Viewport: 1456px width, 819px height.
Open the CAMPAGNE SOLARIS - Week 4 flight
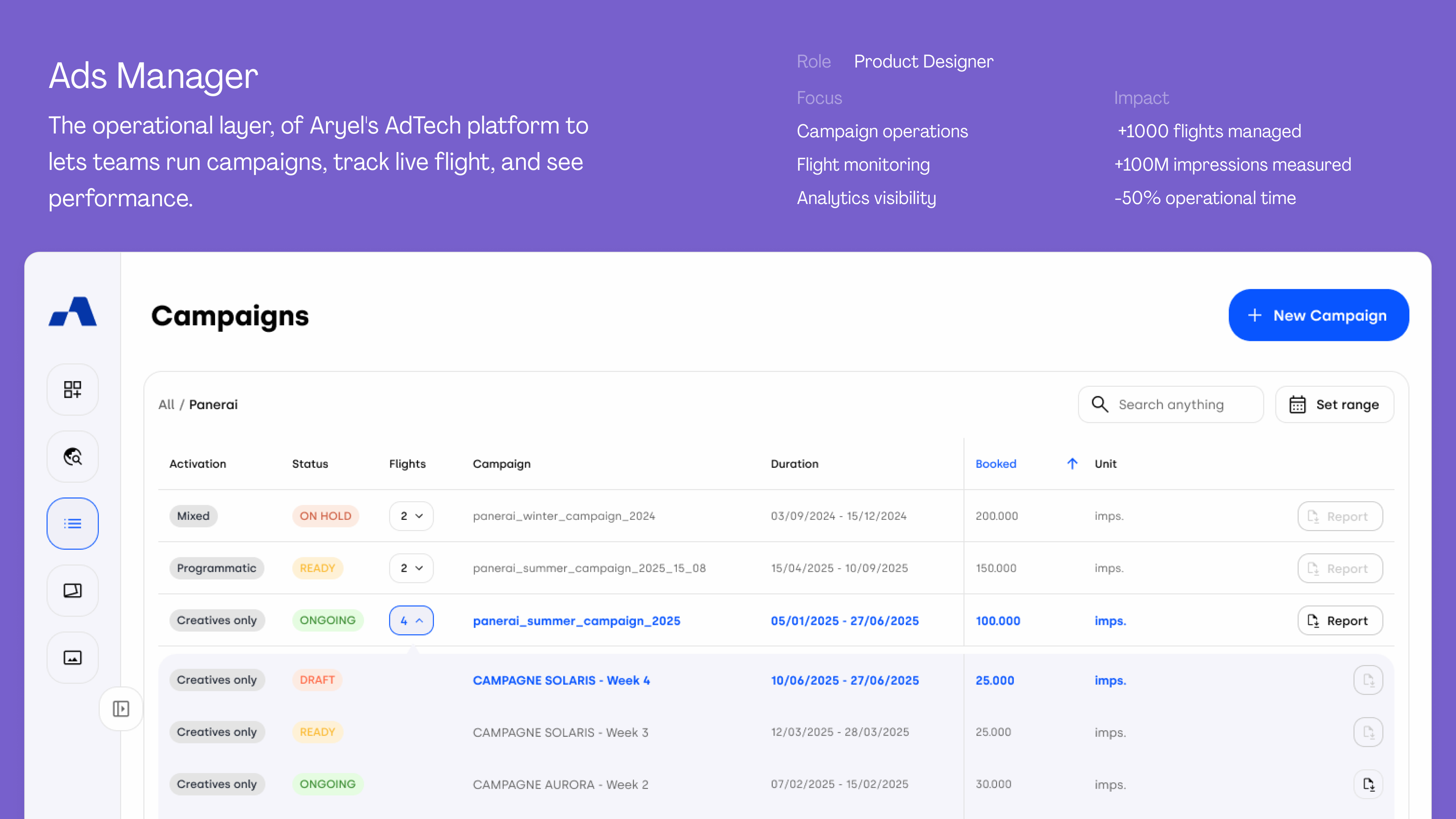pos(561,680)
